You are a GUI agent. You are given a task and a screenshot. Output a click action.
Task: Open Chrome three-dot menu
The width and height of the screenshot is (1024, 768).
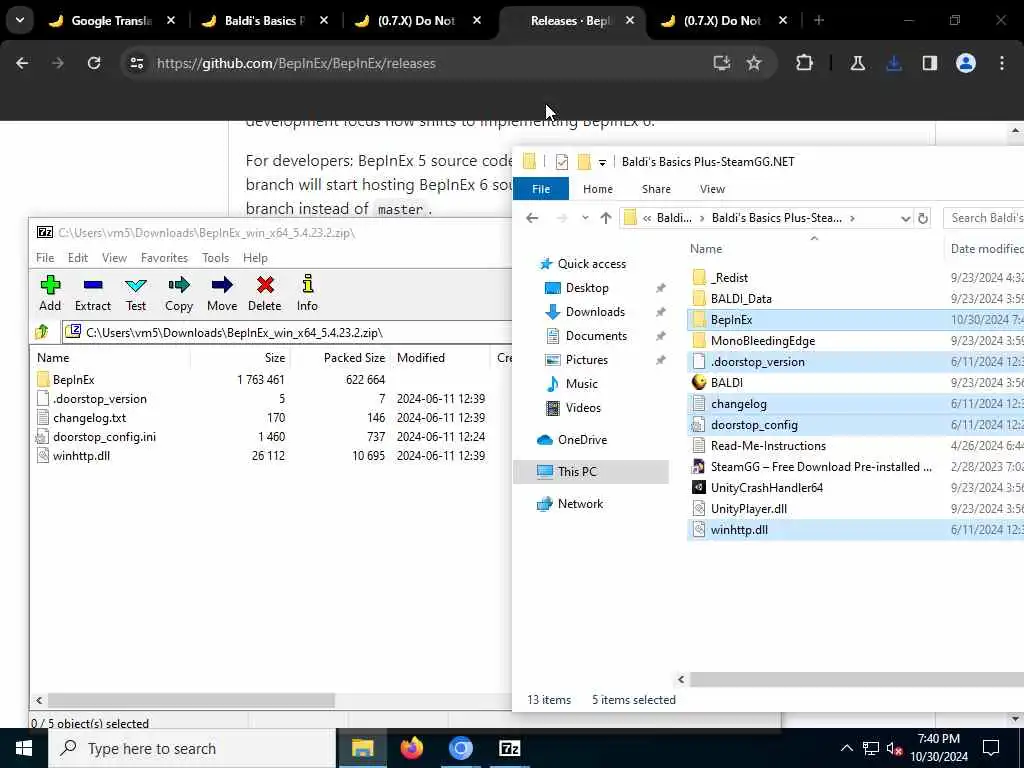[1002, 63]
